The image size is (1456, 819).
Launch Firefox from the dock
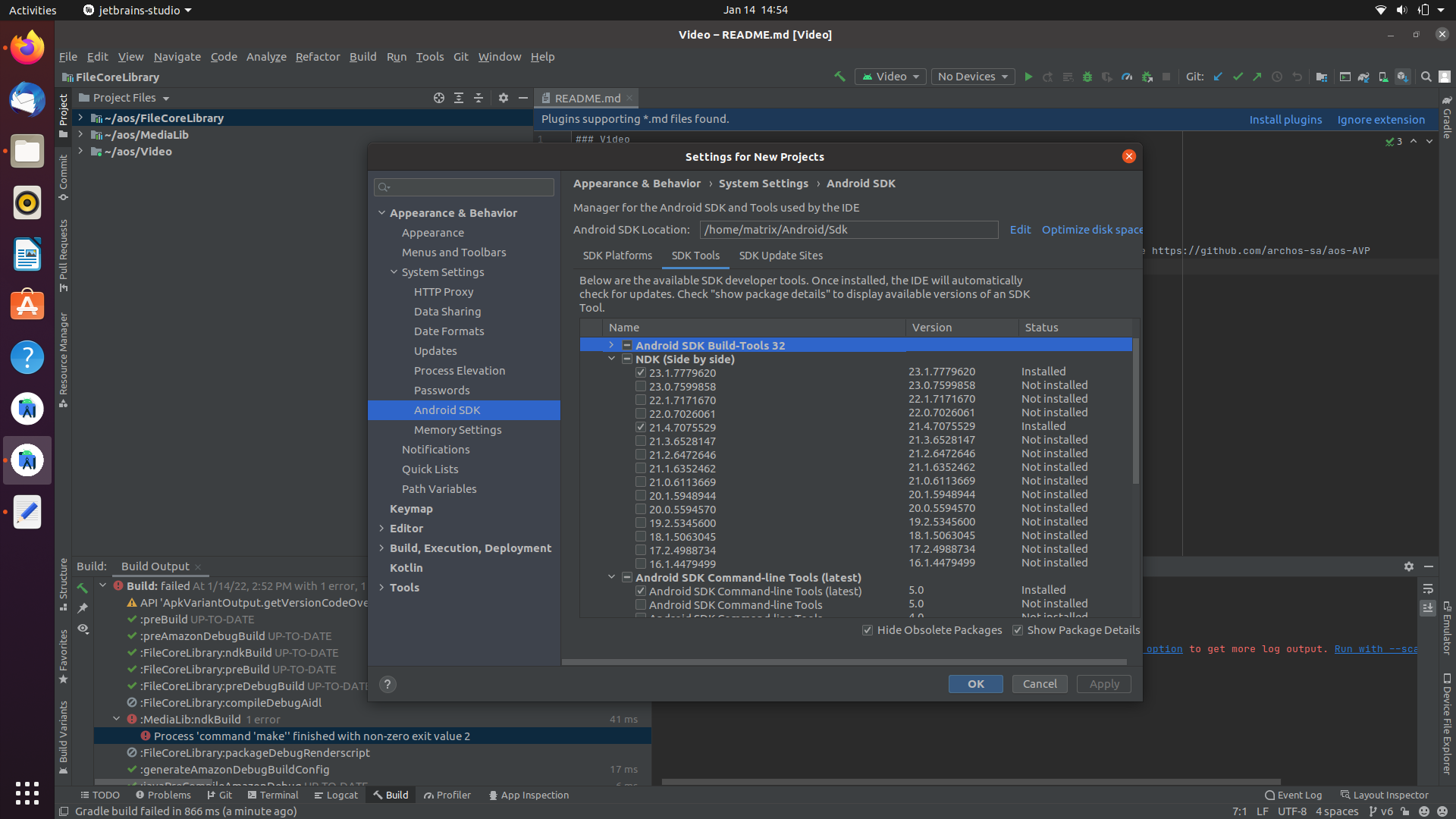27,47
